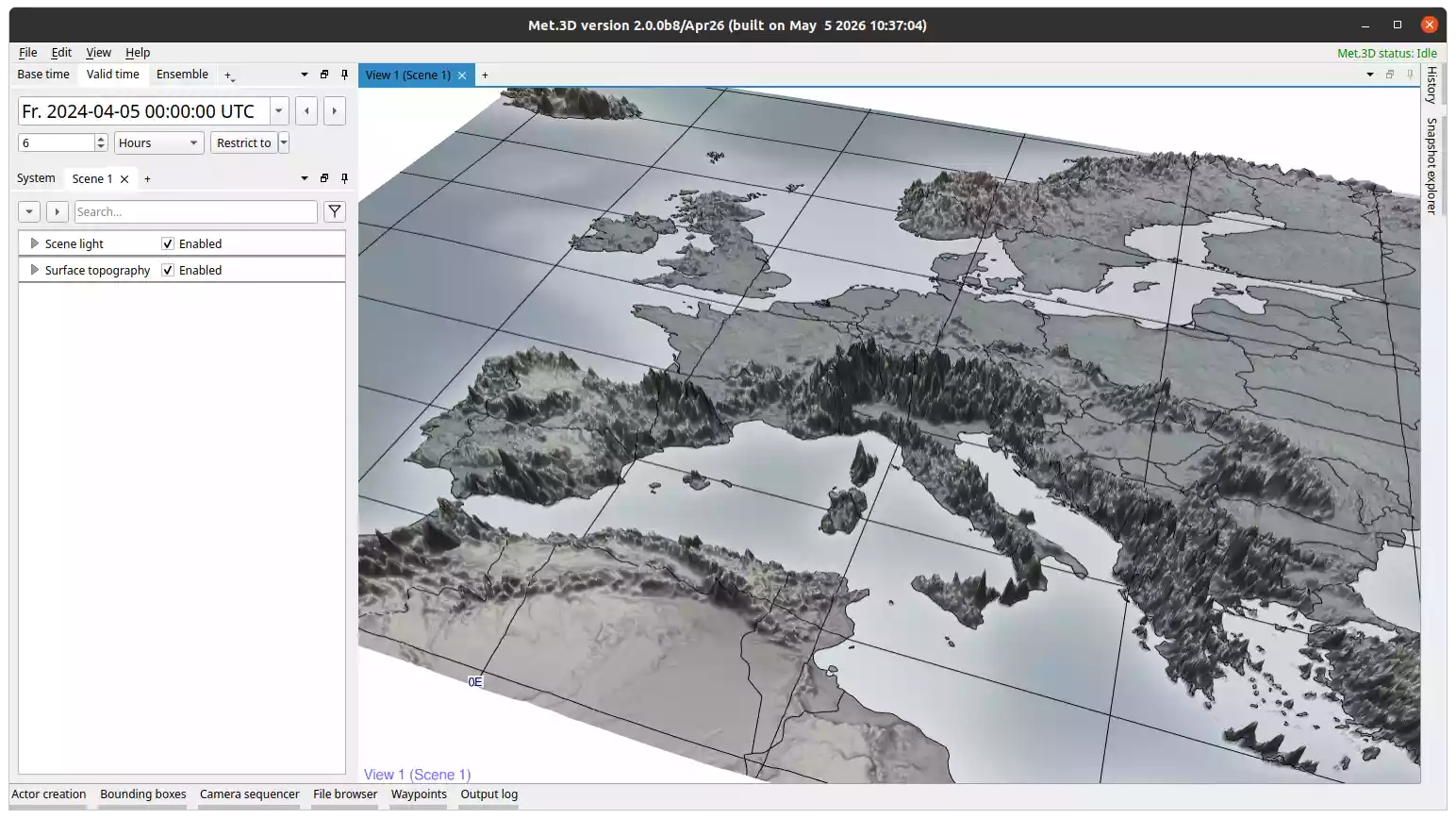Click the 0E longitude label on map
1456x819 pixels.
[x=475, y=682]
